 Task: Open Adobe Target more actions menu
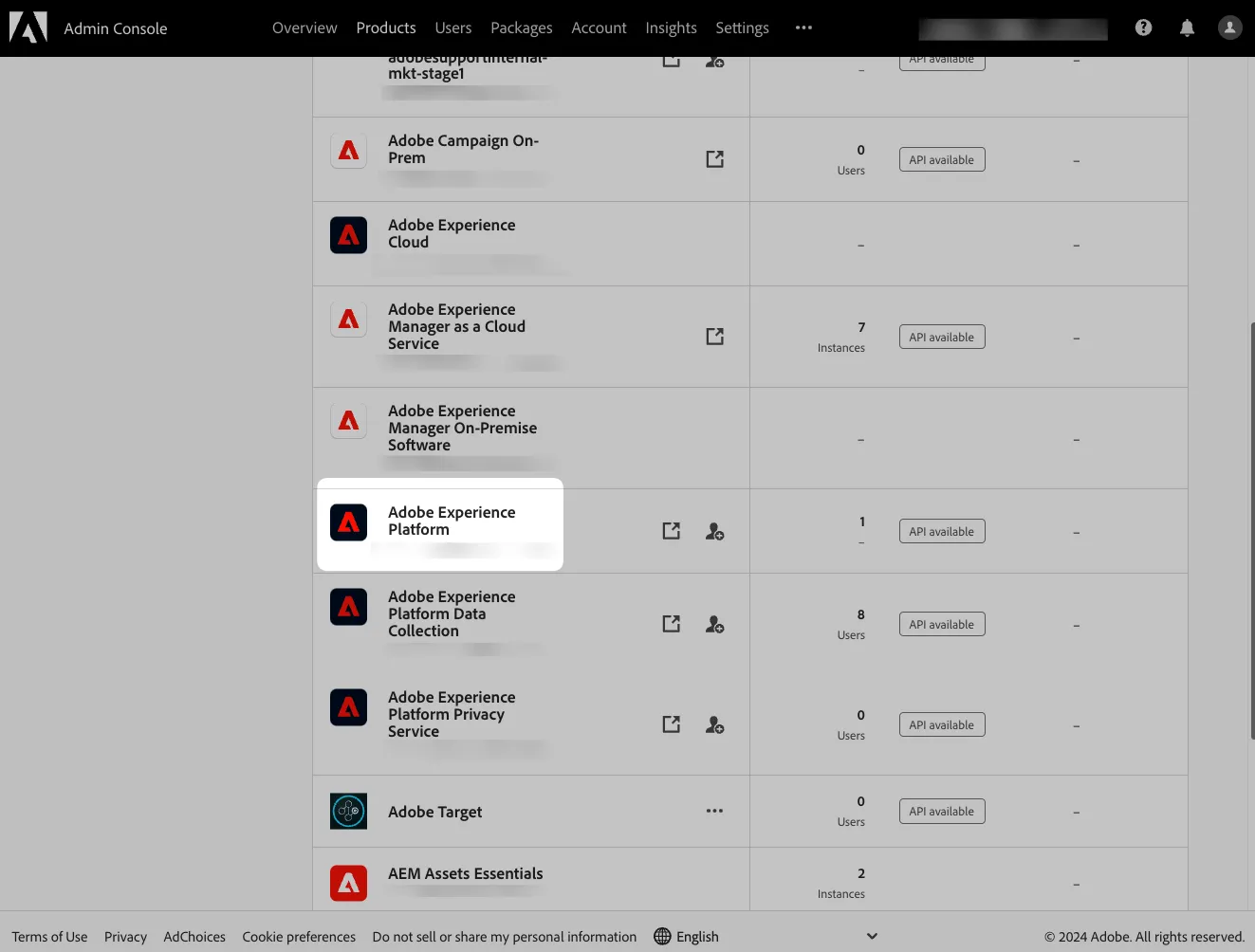[x=714, y=811]
